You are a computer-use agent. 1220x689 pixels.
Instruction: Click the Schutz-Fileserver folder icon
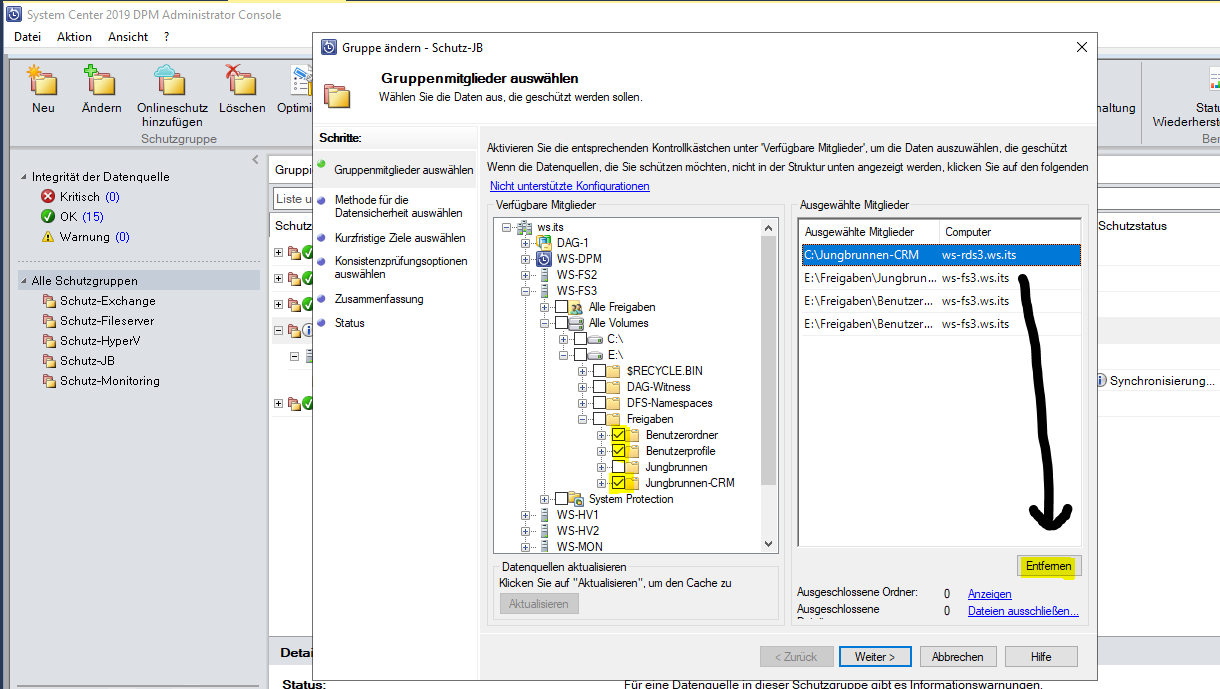(x=49, y=321)
